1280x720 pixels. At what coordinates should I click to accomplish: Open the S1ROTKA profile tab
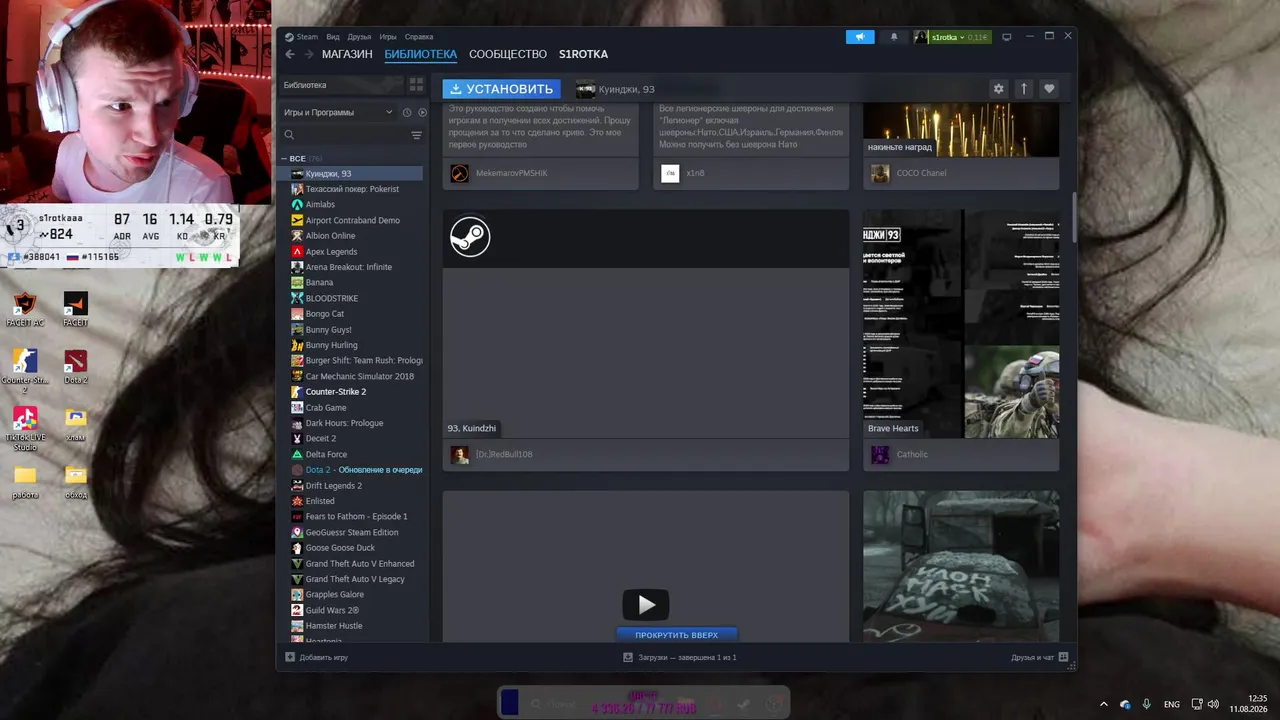[583, 54]
